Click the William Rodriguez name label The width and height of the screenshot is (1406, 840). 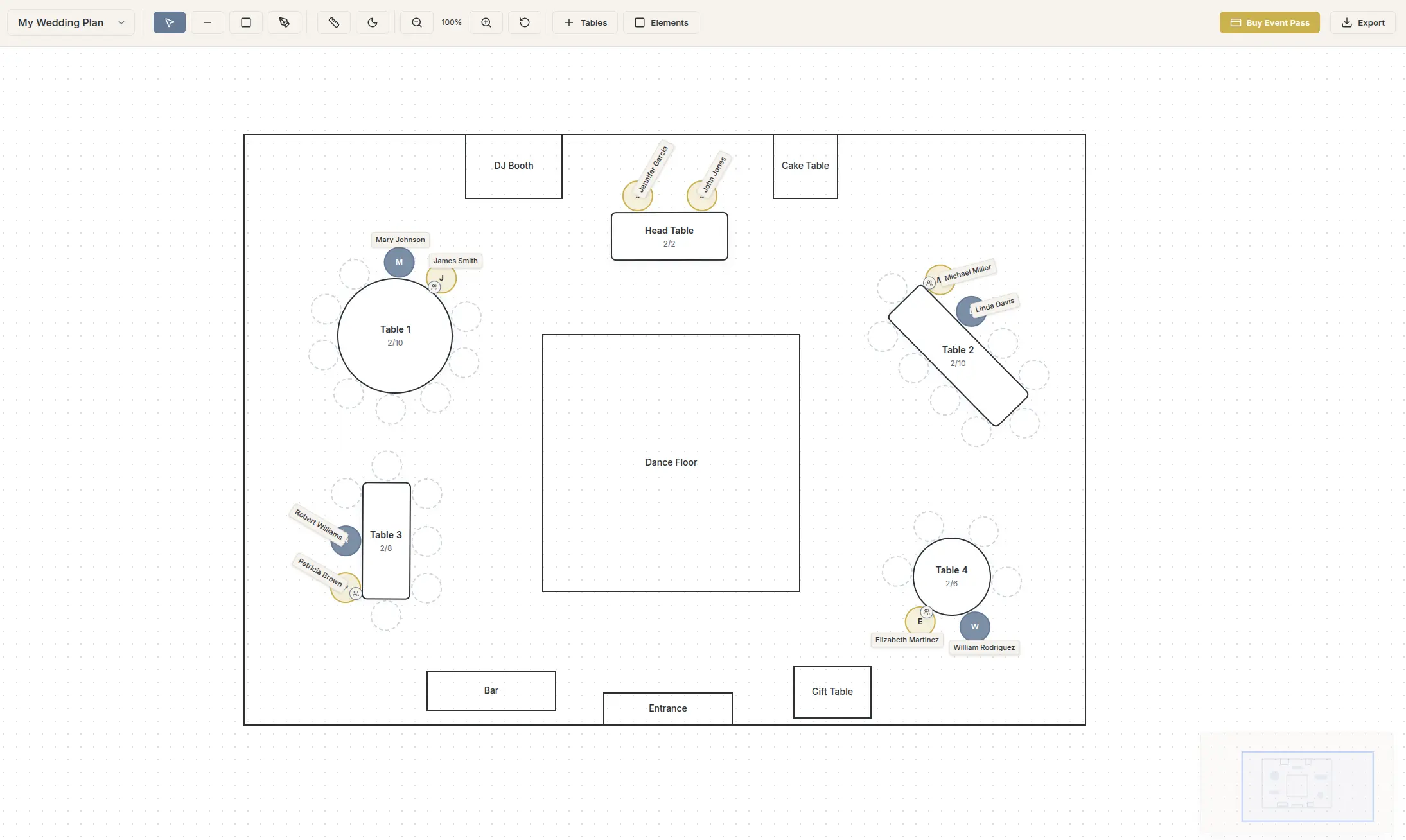tap(984, 647)
